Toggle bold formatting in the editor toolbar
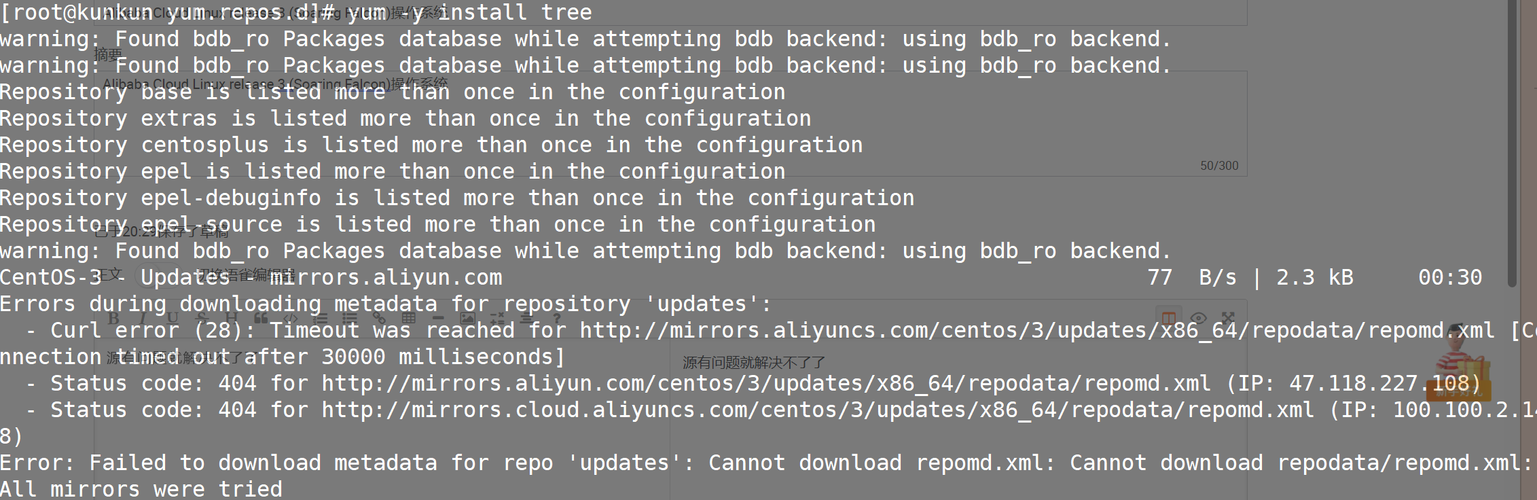Viewport: 1537px width, 500px height. 114,319
